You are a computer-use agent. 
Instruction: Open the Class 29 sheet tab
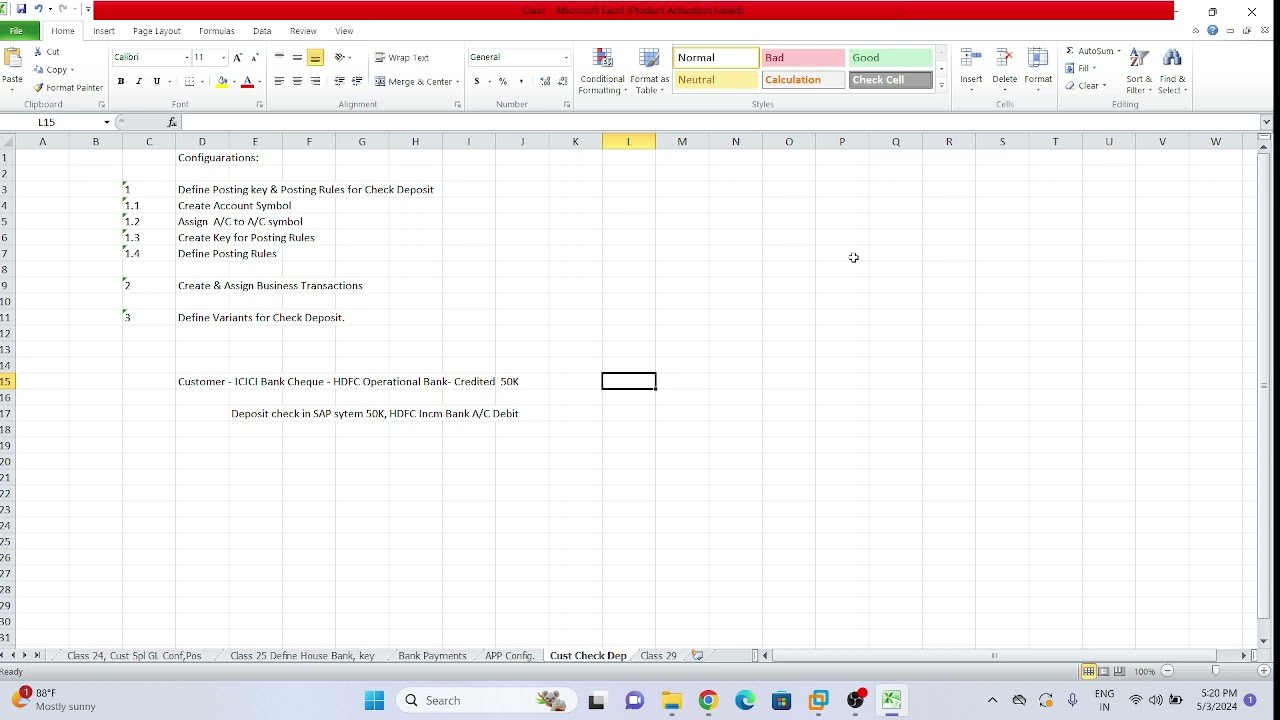(x=658, y=656)
